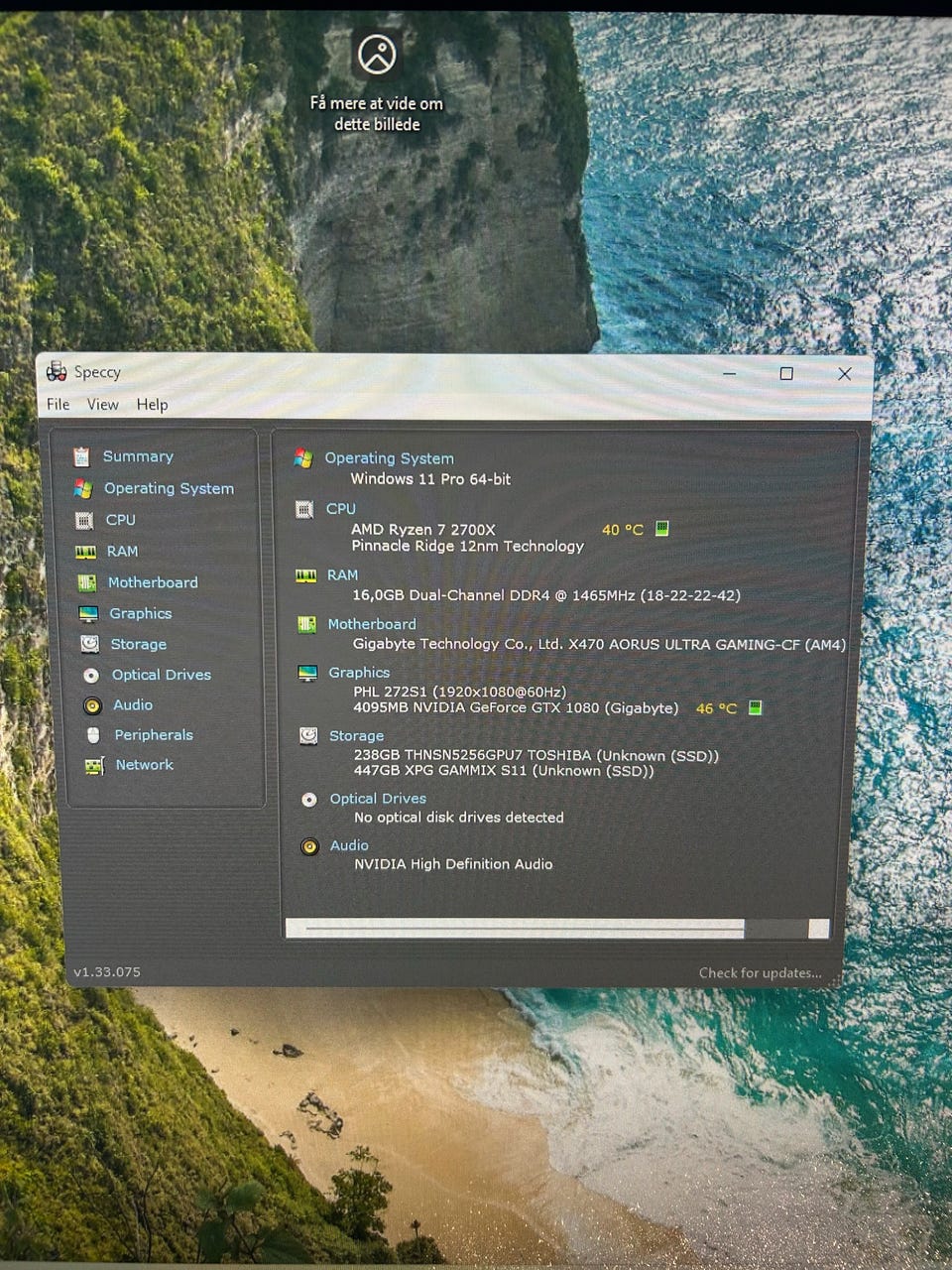Click the RAM heading link in summary
Screen dimensions: 952x1270
point(342,574)
